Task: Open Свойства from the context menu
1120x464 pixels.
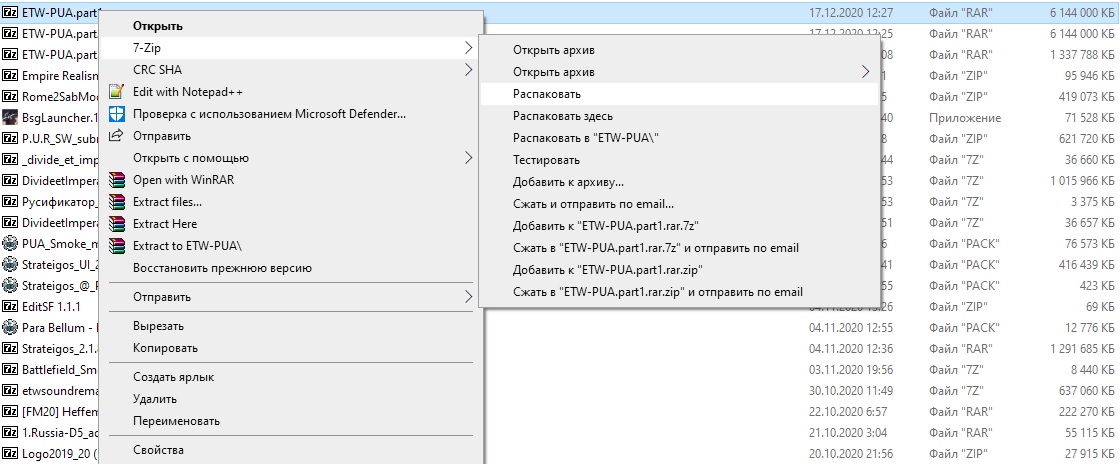Action: pyautogui.click(x=160, y=450)
